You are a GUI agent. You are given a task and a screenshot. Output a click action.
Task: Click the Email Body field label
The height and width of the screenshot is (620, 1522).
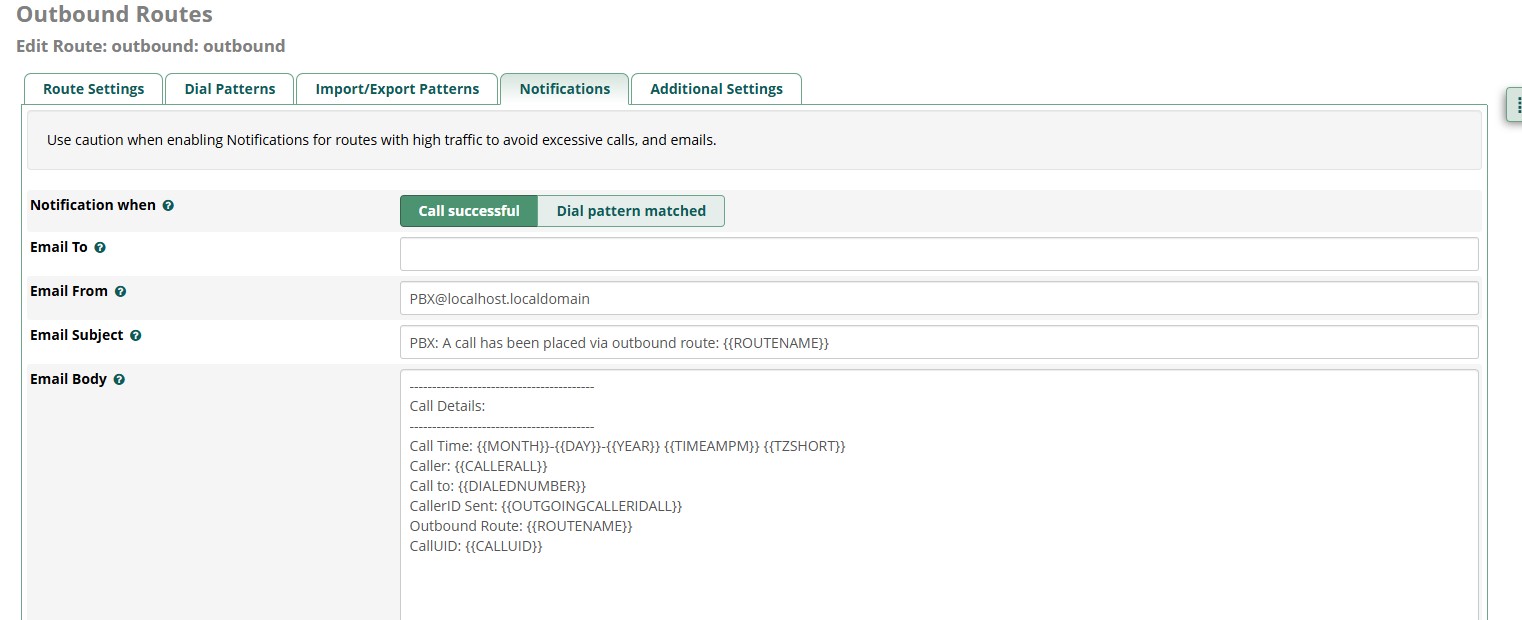(68, 379)
